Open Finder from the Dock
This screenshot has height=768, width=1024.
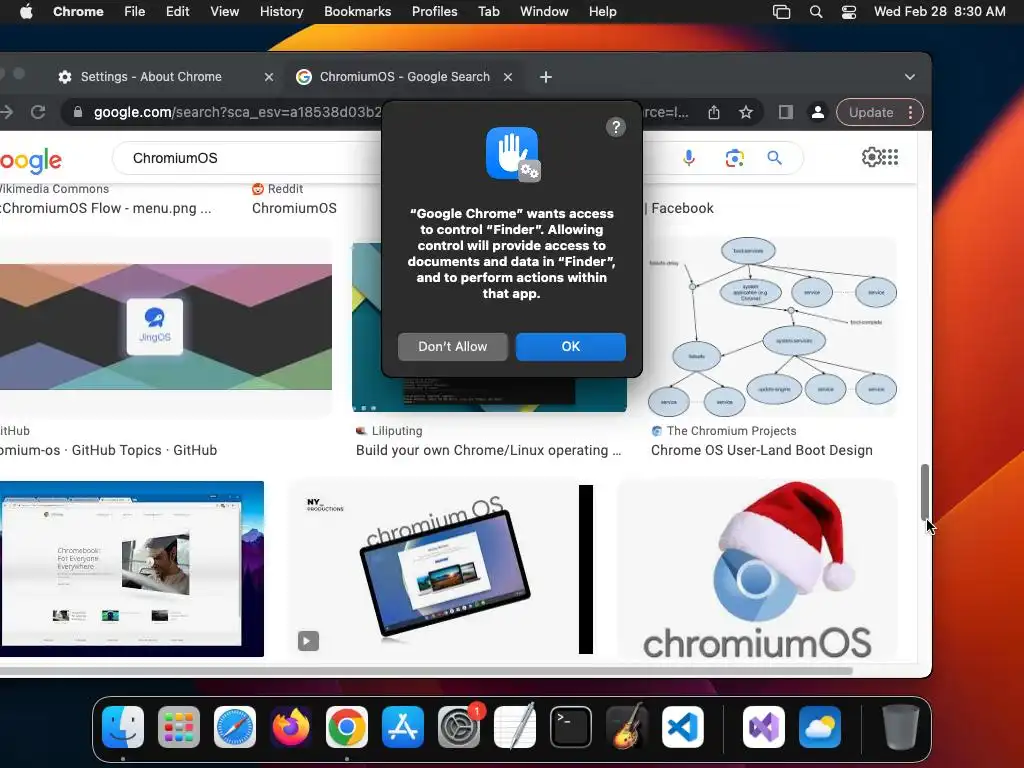[x=123, y=727]
